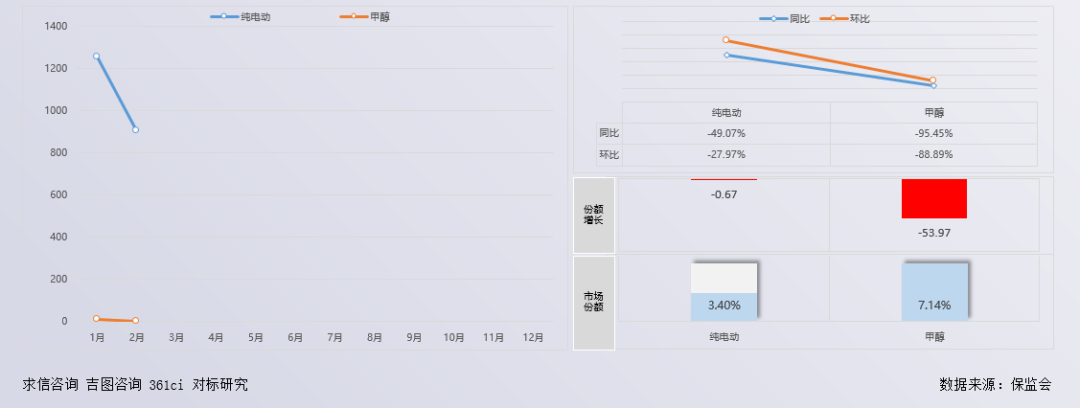Click the 3.40% 纯电动 market share bar
1080x408 pixels.
[724, 306]
